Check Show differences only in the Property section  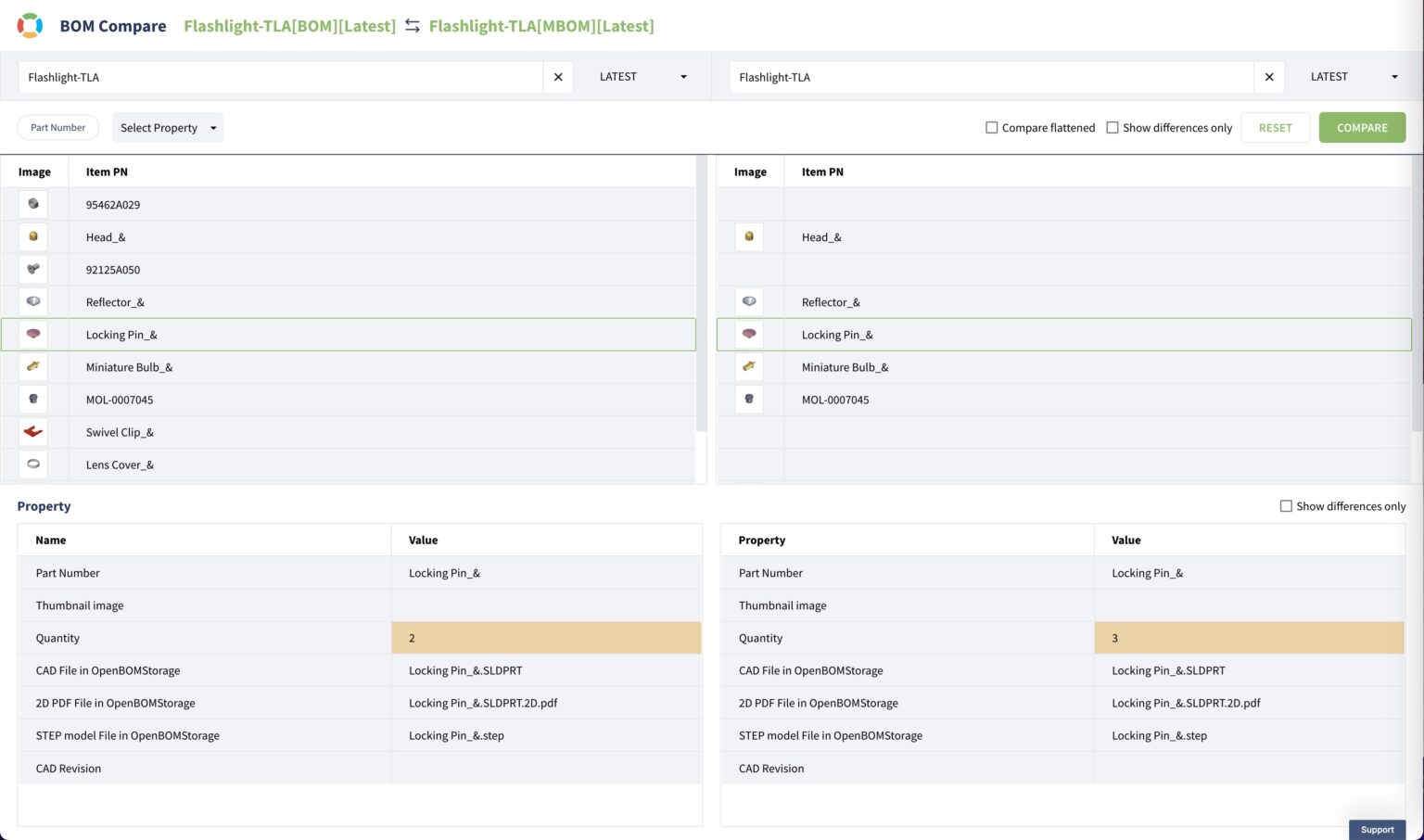1286,505
